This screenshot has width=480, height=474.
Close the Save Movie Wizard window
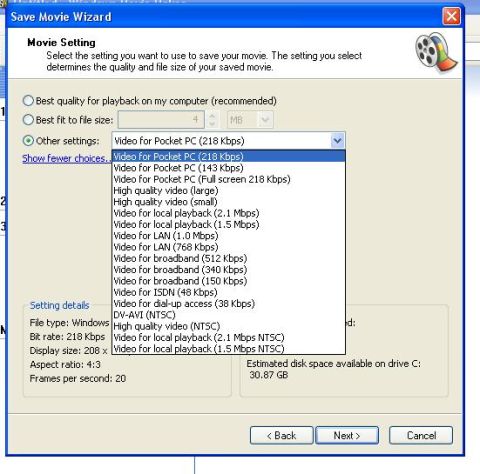451,16
